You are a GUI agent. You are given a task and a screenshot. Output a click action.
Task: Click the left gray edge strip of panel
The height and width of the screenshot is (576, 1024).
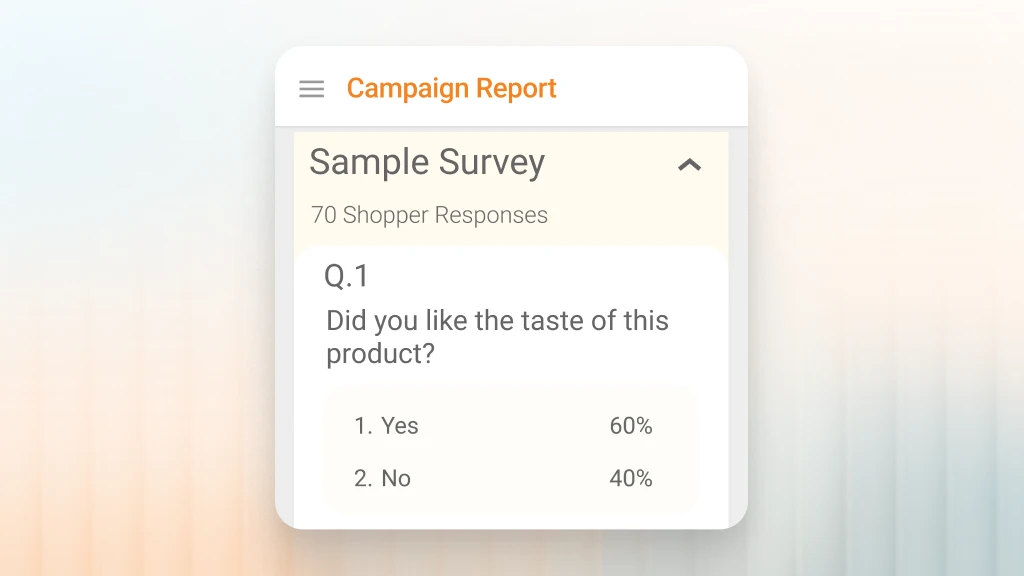(x=284, y=330)
